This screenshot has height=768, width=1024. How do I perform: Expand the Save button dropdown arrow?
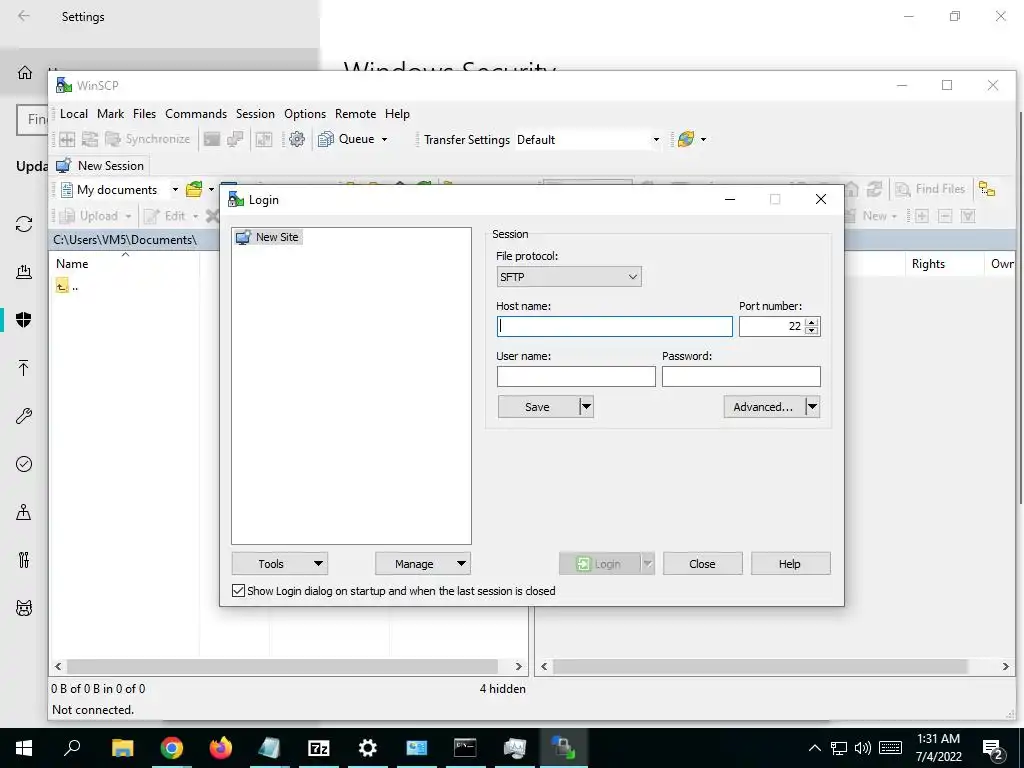(x=586, y=407)
